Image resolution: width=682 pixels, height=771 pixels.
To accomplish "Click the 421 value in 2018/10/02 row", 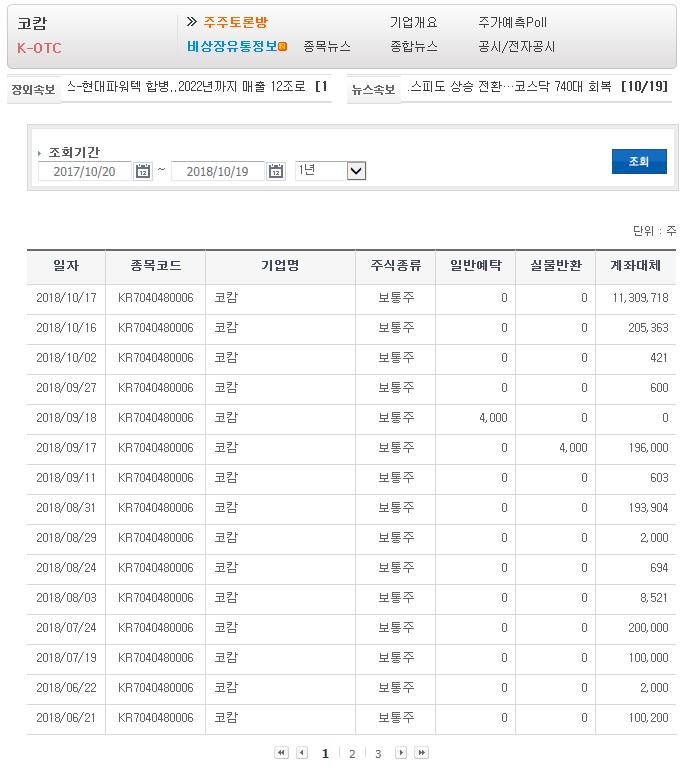I will [x=659, y=357].
